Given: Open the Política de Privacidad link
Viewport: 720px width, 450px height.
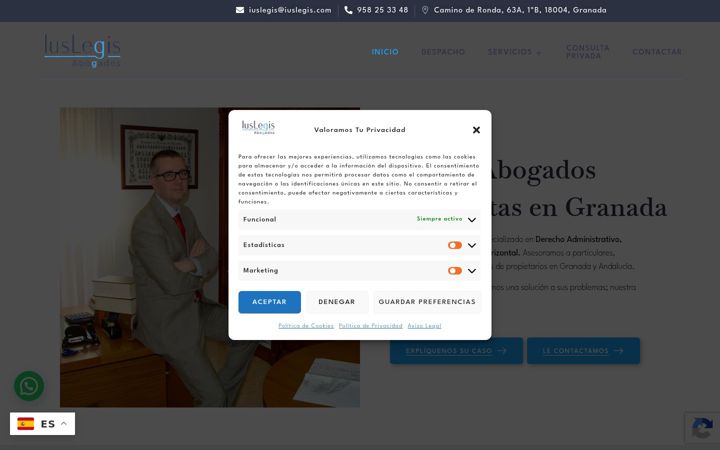Looking at the screenshot, I should [x=371, y=326].
